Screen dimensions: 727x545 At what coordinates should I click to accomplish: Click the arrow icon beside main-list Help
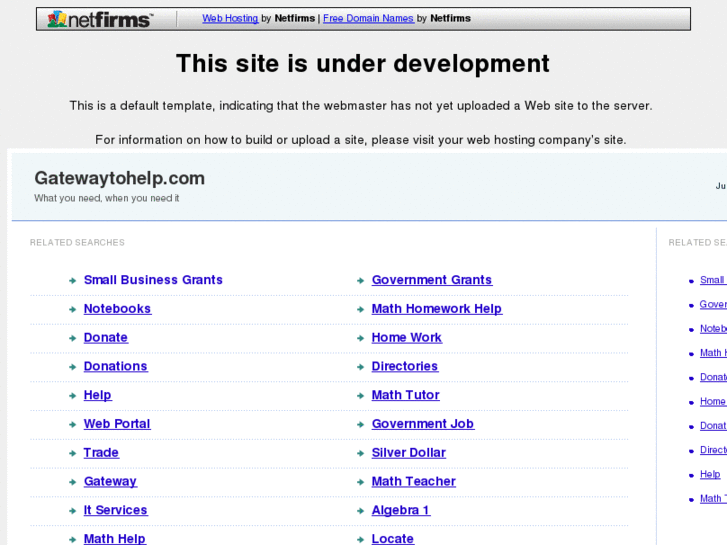pos(72,396)
